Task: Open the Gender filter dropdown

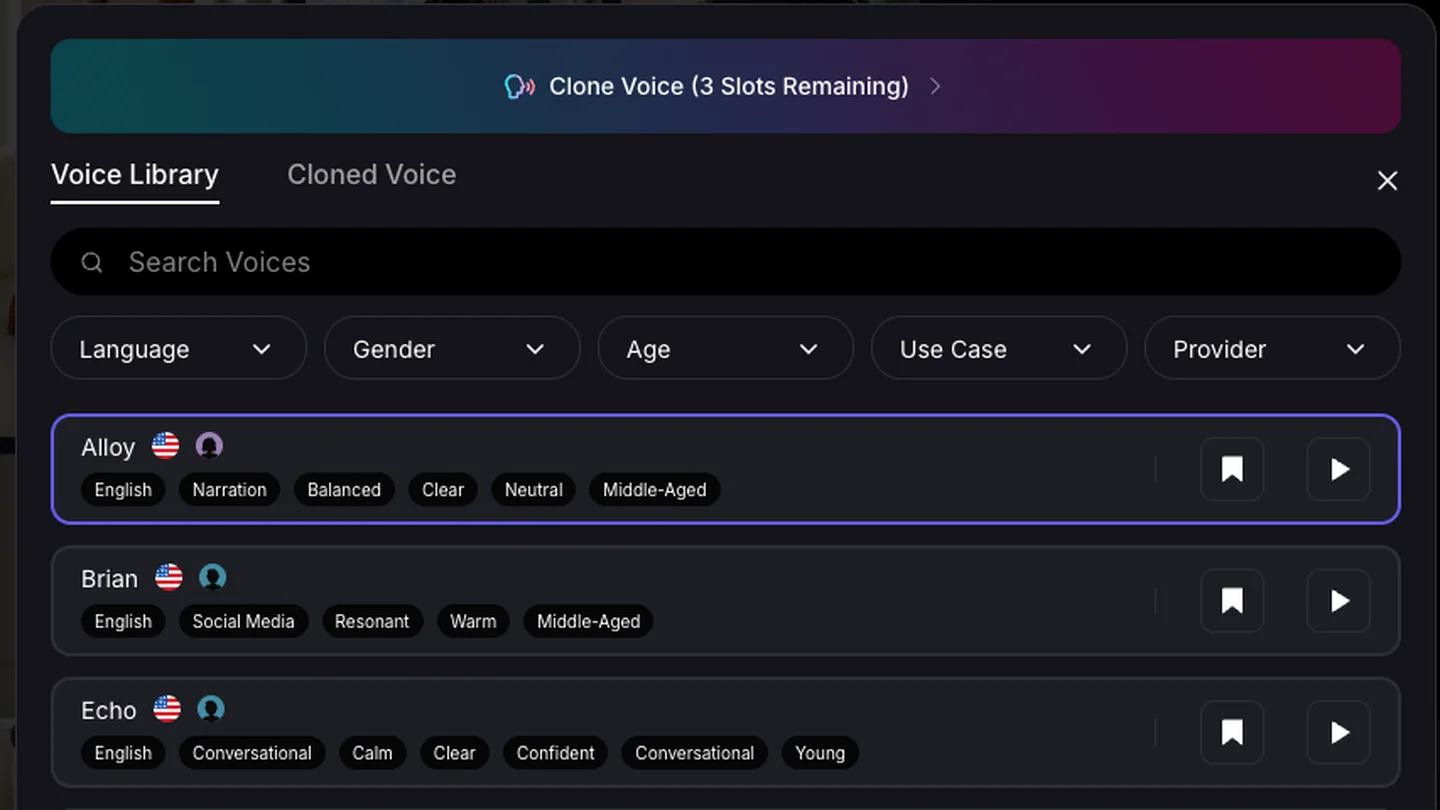Action: point(452,348)
